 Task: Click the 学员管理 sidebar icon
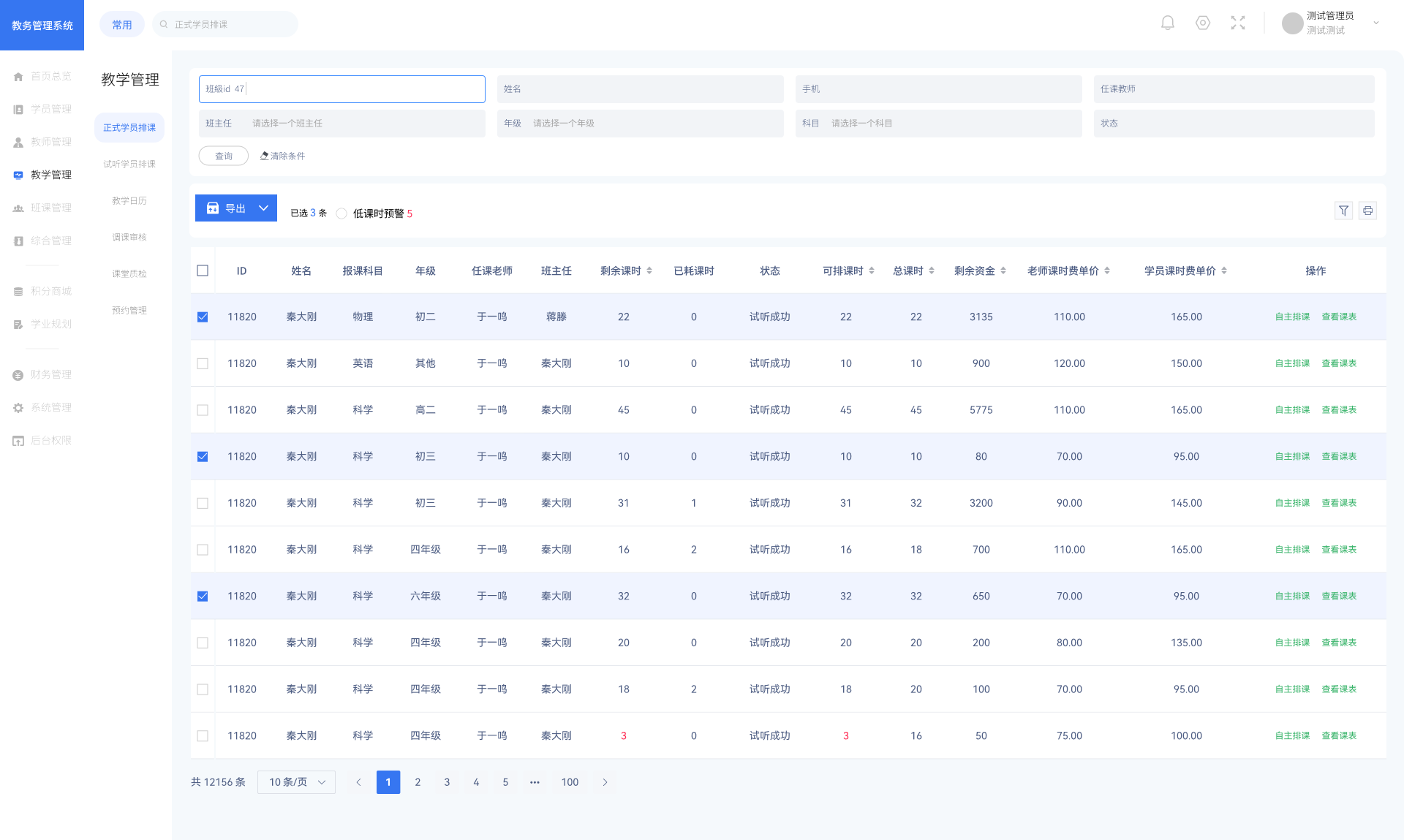point(18,109)
